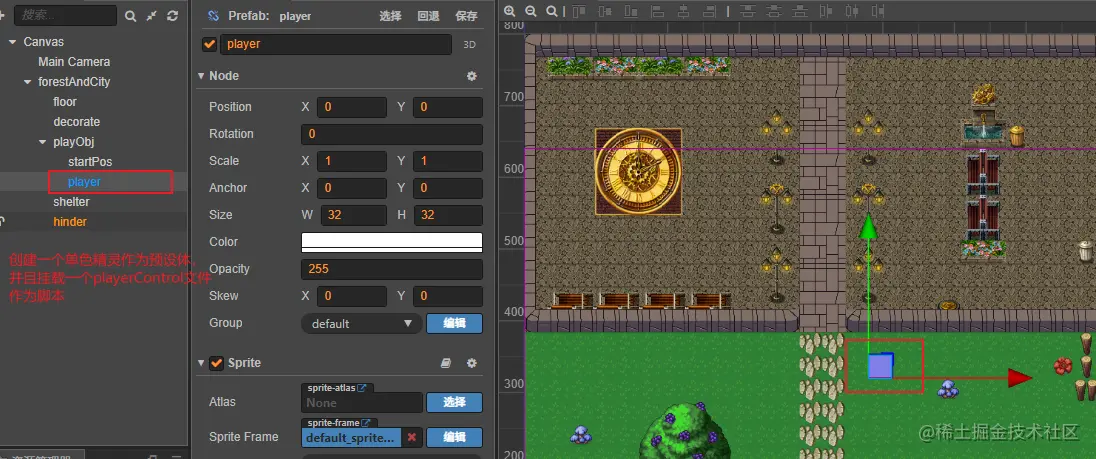Distribute nodes by vertical centers

774,11
